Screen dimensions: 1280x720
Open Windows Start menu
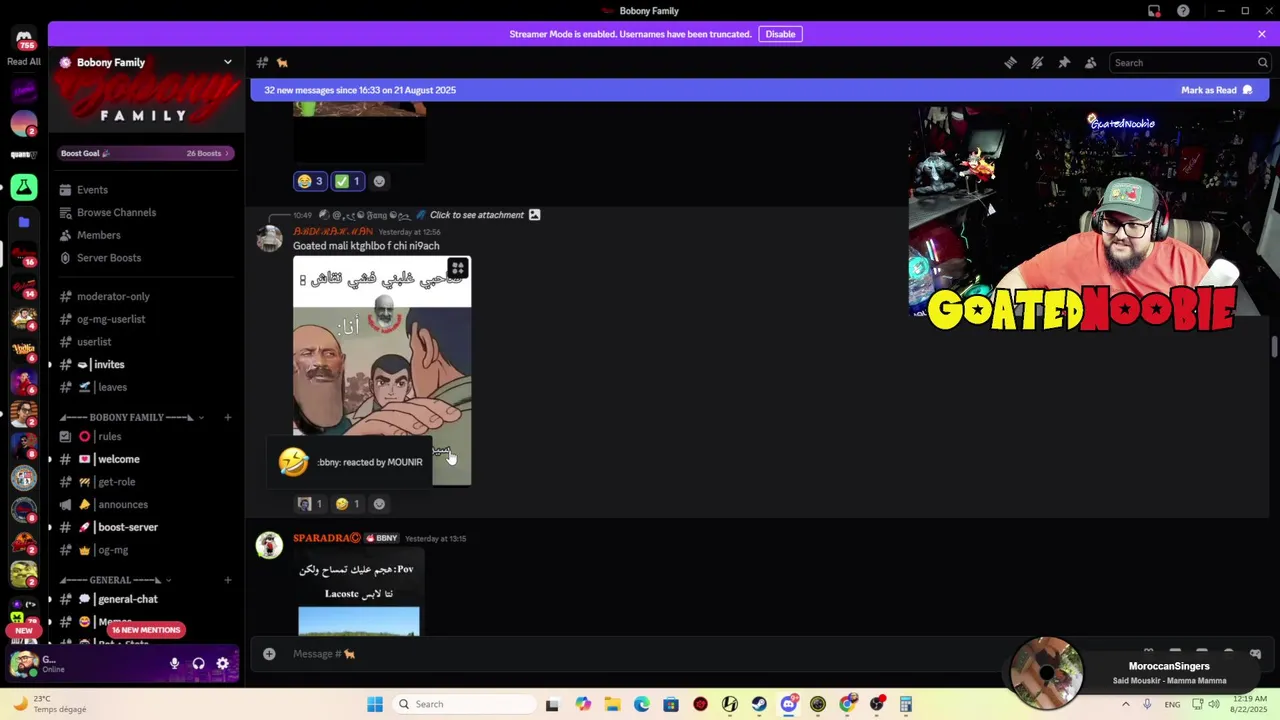[x=375, y=704]
